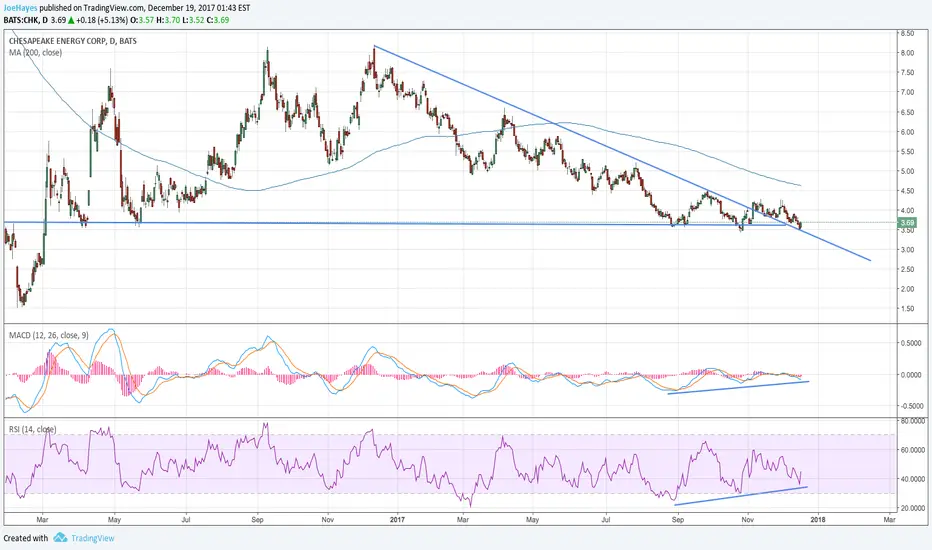Click the 8.50 price axis label
The image size is (932, 550).
(x=907, y=34)
